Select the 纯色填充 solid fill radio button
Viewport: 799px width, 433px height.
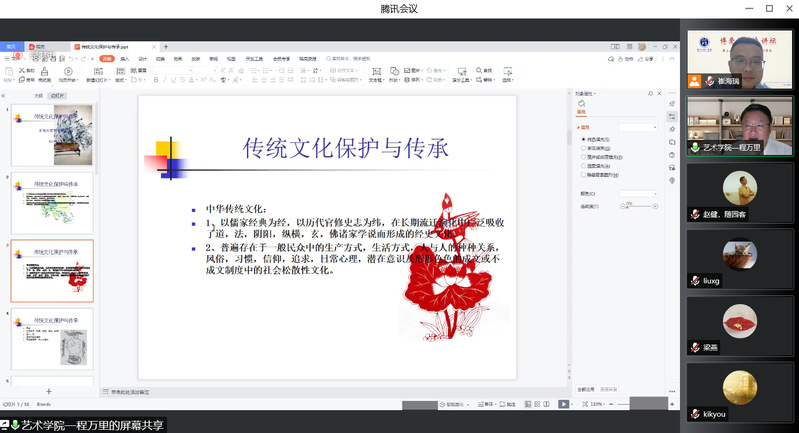tap(584, 139)
